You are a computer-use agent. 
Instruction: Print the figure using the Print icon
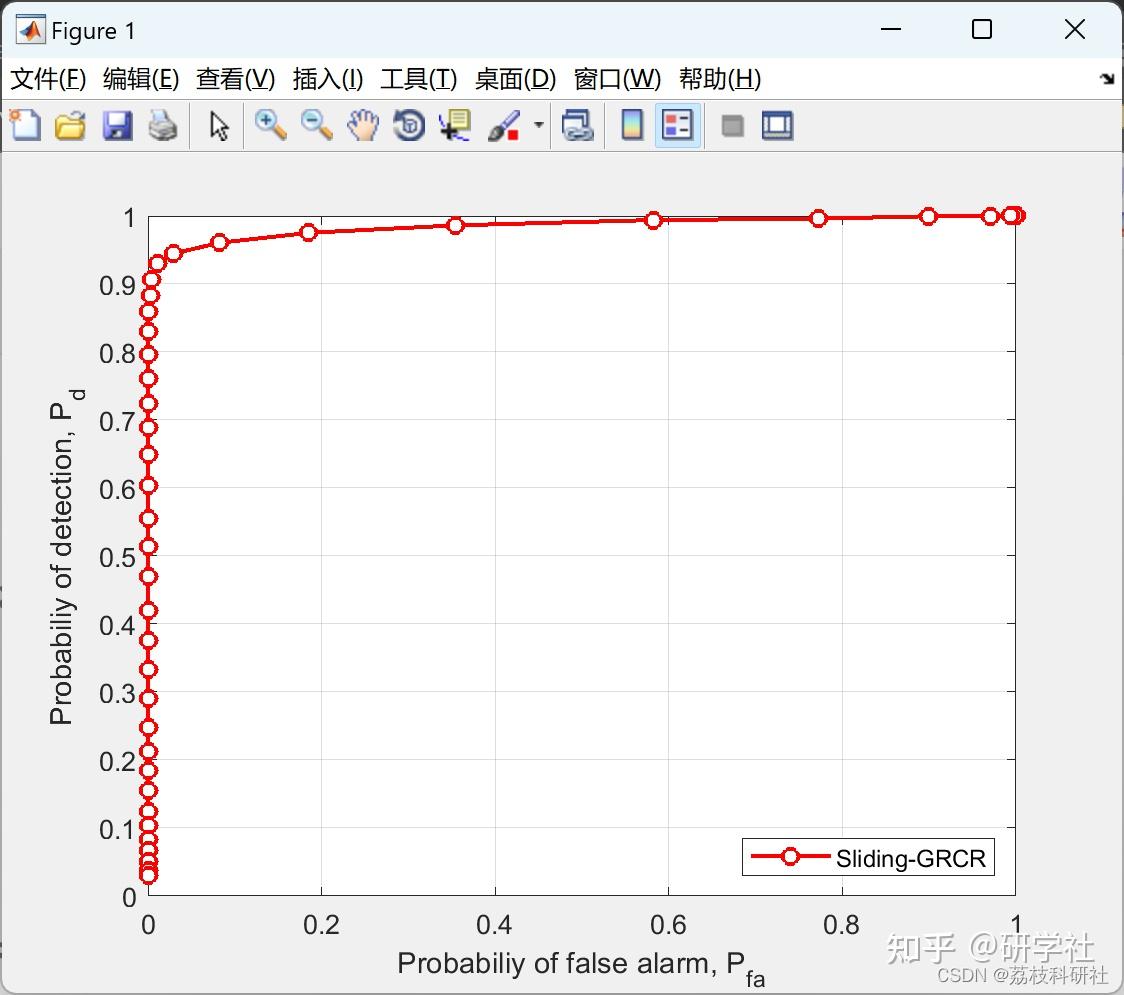(x=163, y=125)
